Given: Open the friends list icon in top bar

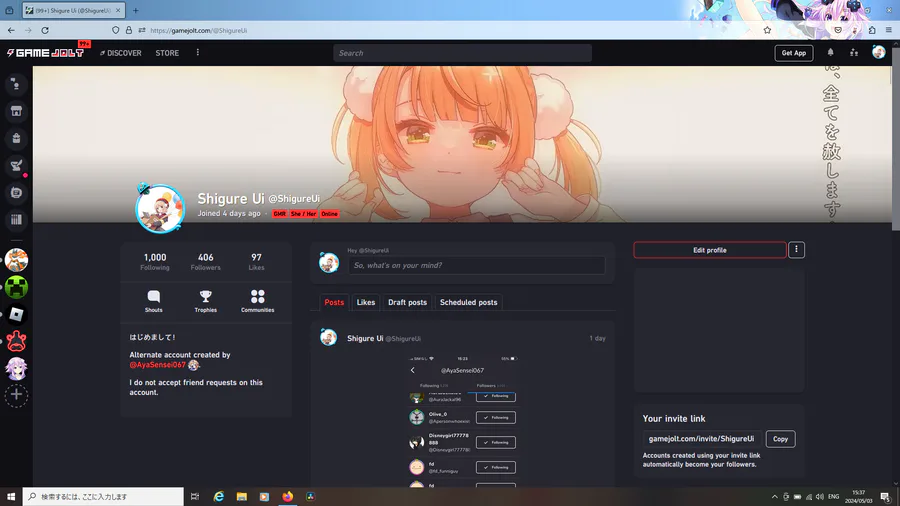Looking at the screenshot, I should (x=854, y=53).
